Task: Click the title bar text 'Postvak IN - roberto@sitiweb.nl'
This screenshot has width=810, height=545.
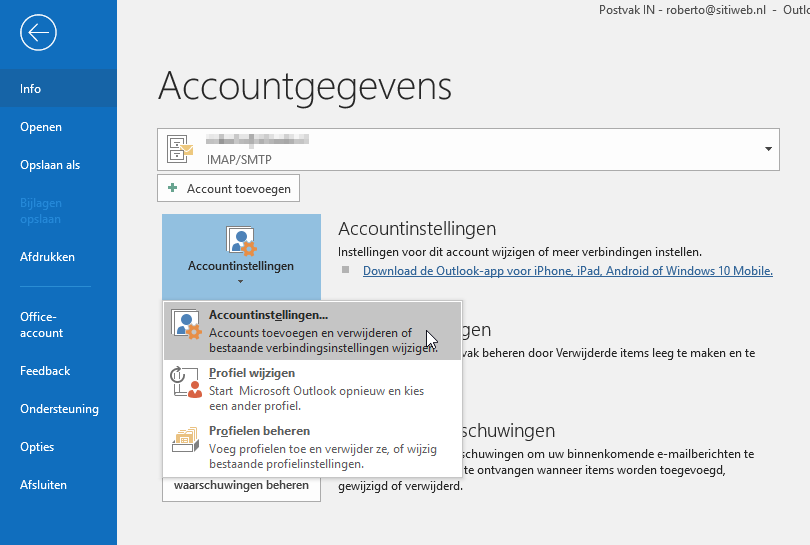Action: [682, 10]
